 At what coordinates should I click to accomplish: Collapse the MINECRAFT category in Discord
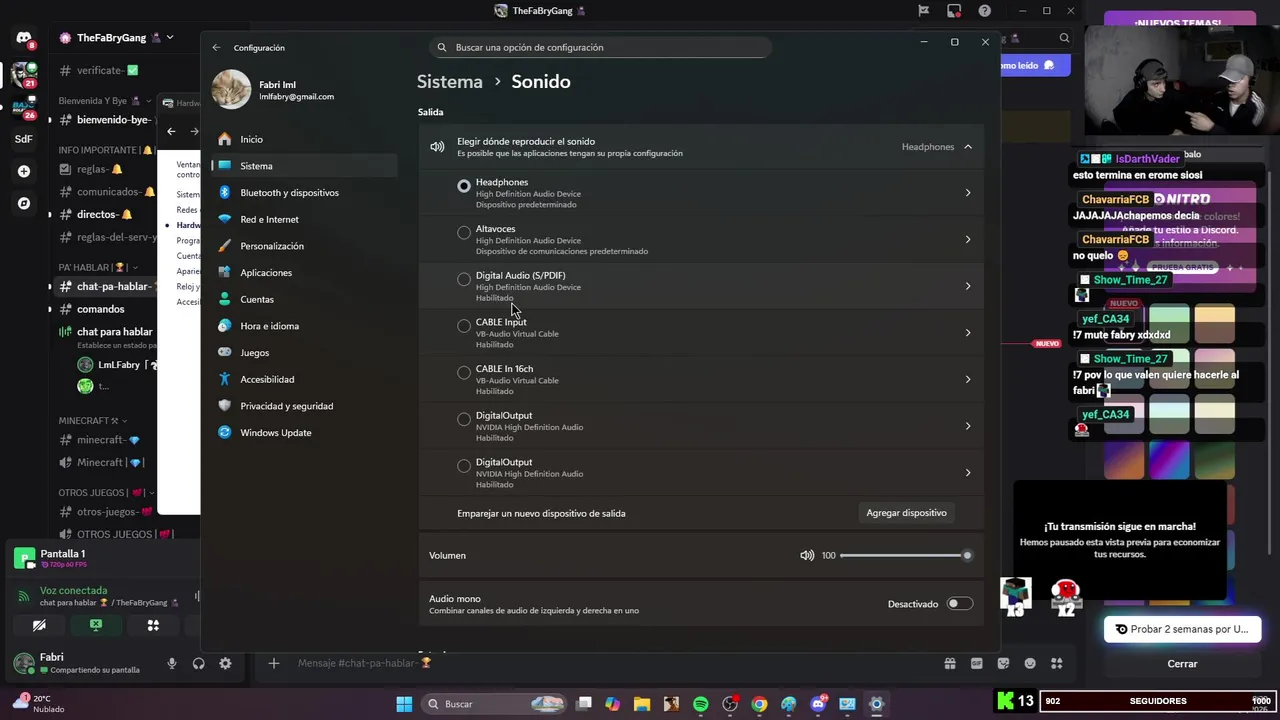(x=89, y=421)
